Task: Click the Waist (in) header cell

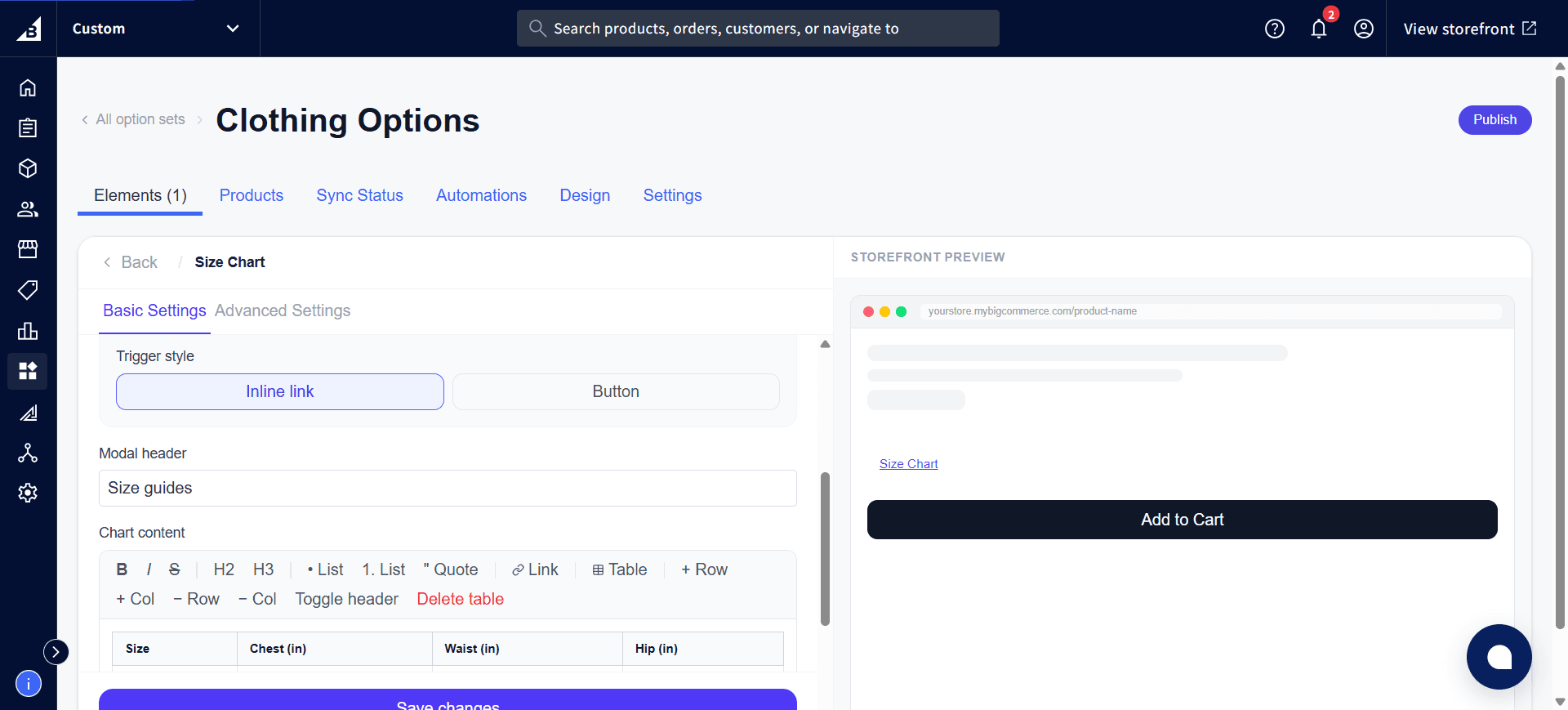Action: pyautogui.click(x=528, y=649)
